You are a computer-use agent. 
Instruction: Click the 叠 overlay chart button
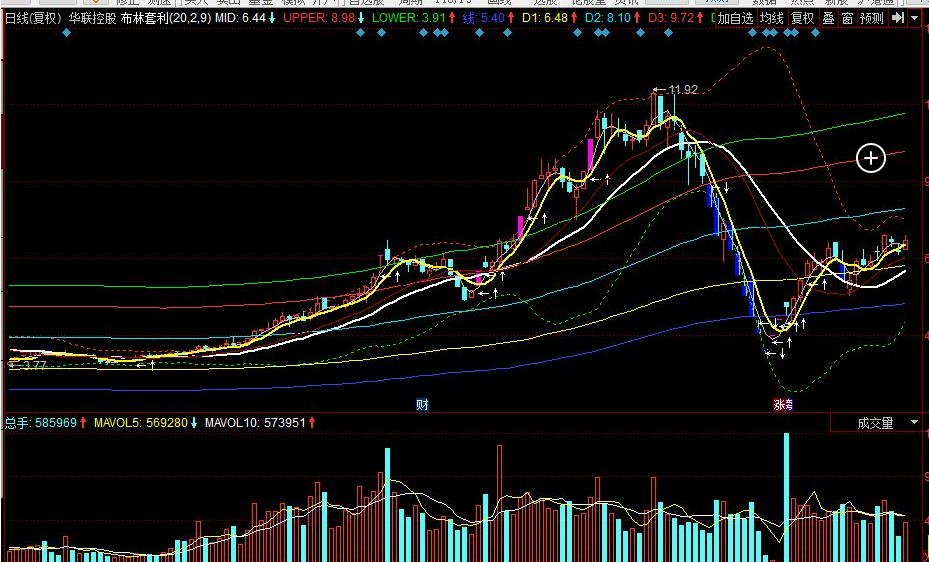[x=829, y=18]
